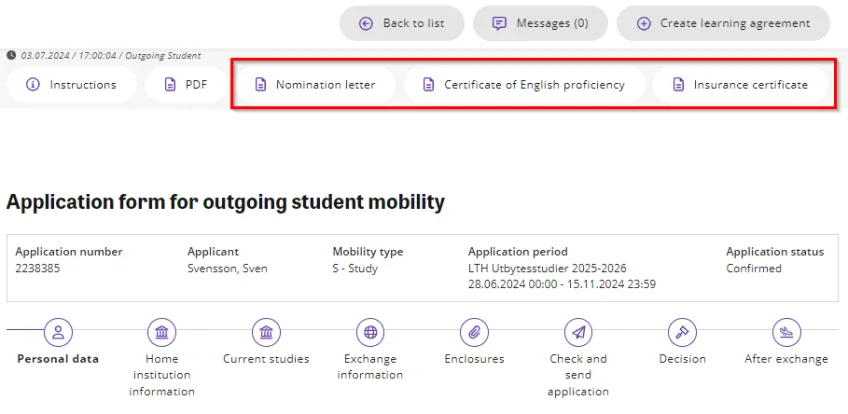
Task: Go to the Exchange information step label
Action: pyautogui.click(x=370, y=366)
